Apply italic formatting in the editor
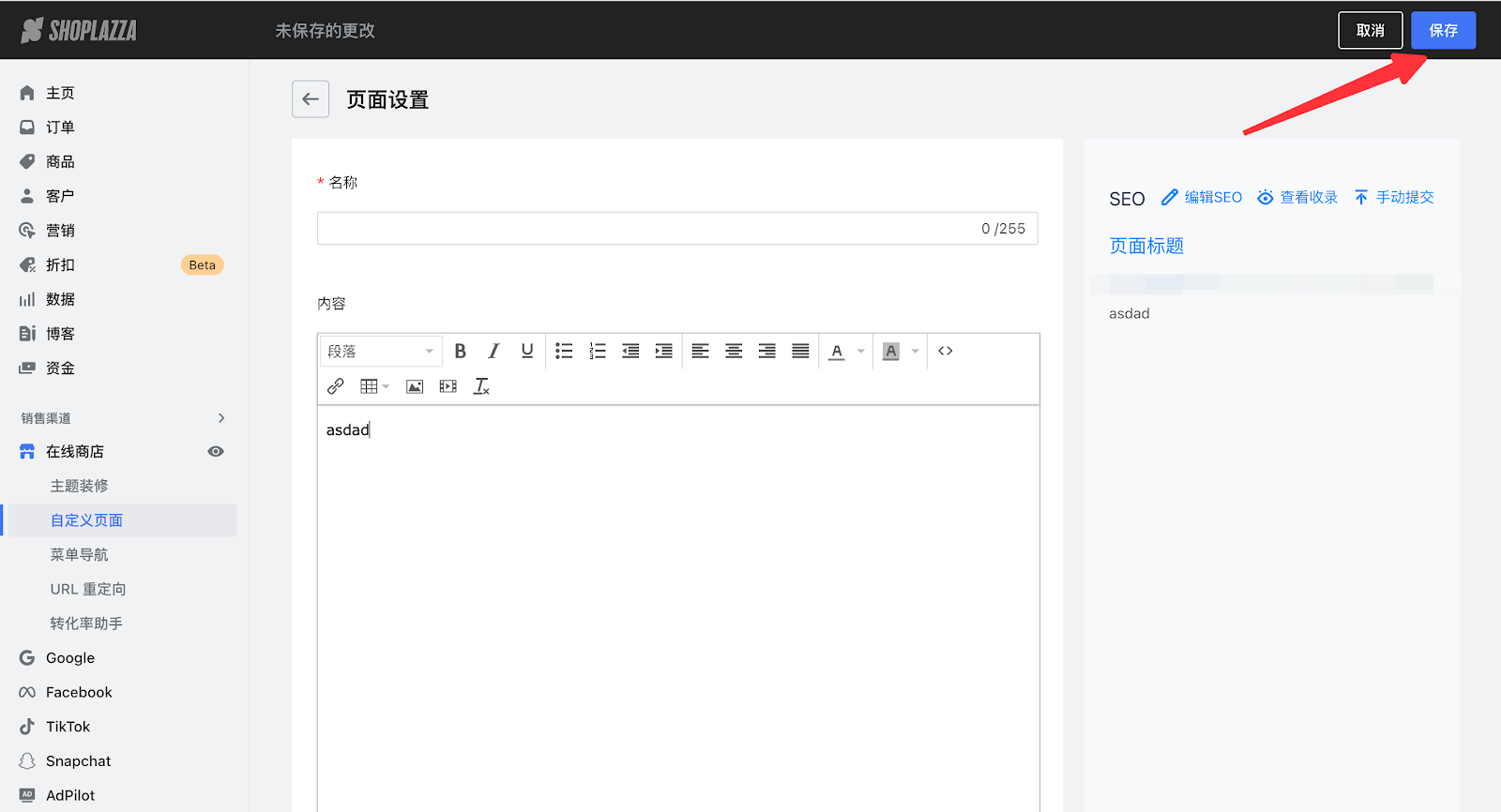The image size is (1501, 812). tap(493, 351)
